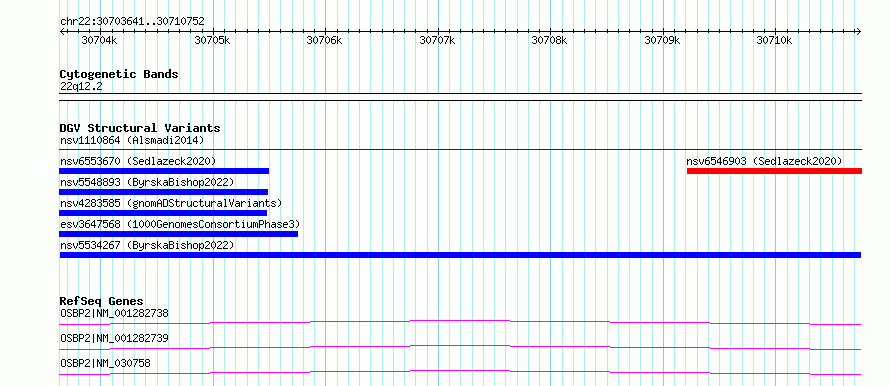Viewport: 890px width, 386px height.
Task: Click the nsv6553670 (Sedlazeck2020) blue variant bar
Action: click(x=164, y=171)
